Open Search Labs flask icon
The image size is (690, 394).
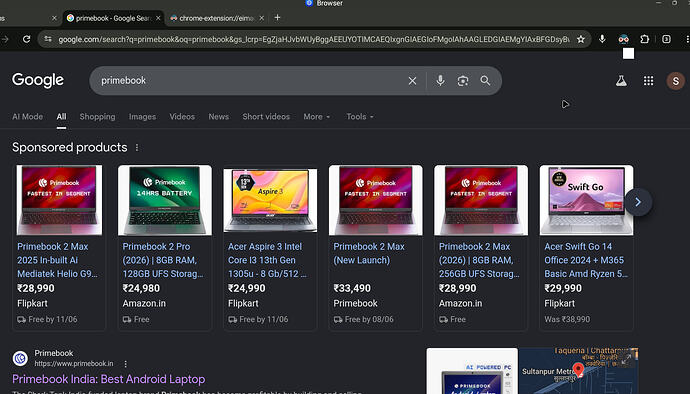click(x=621, y=81)
